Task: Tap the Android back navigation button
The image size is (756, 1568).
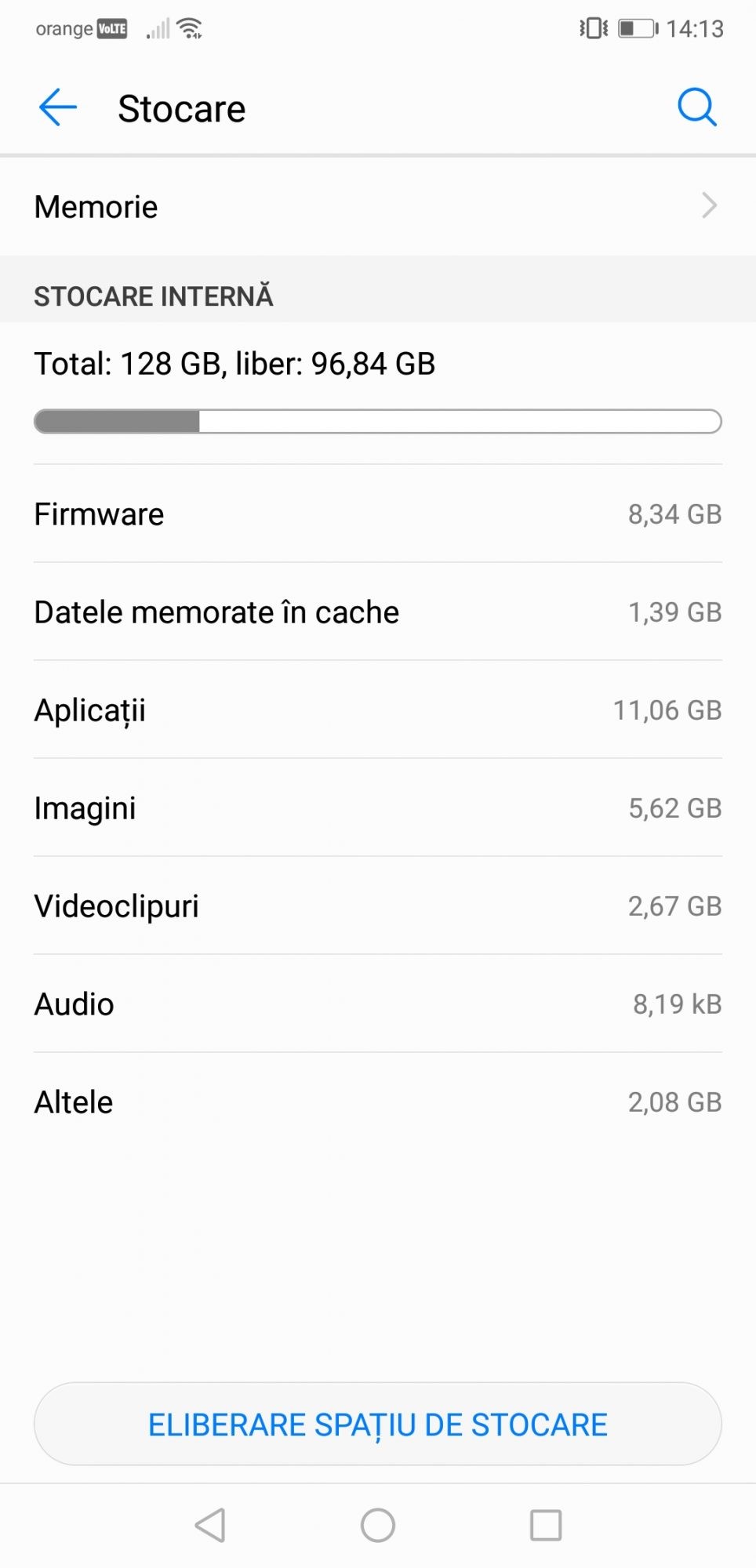Action: pyautogui.click(x=210, y=1525)
